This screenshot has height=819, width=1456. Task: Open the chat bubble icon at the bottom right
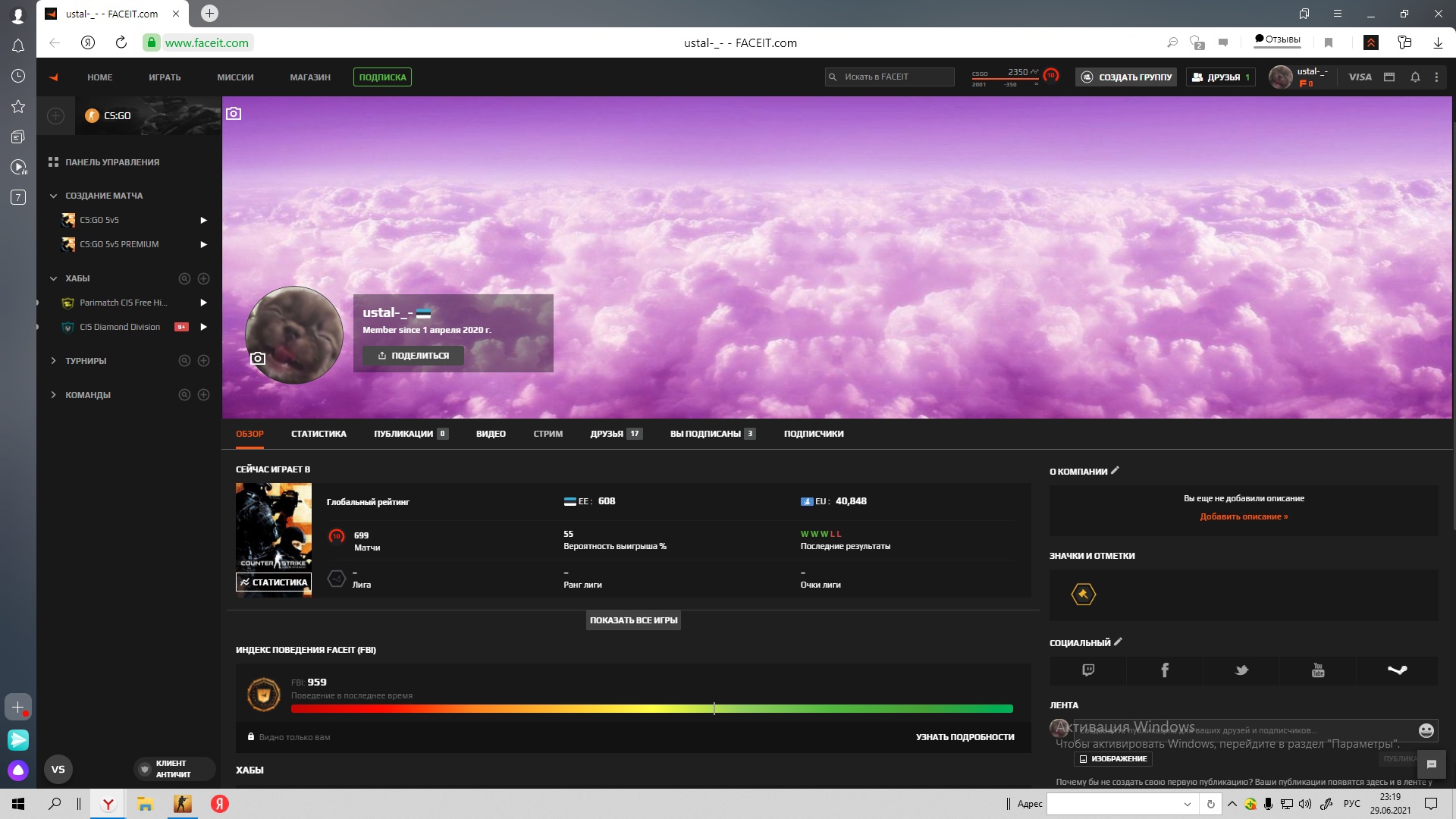(x=1431, y=764)
